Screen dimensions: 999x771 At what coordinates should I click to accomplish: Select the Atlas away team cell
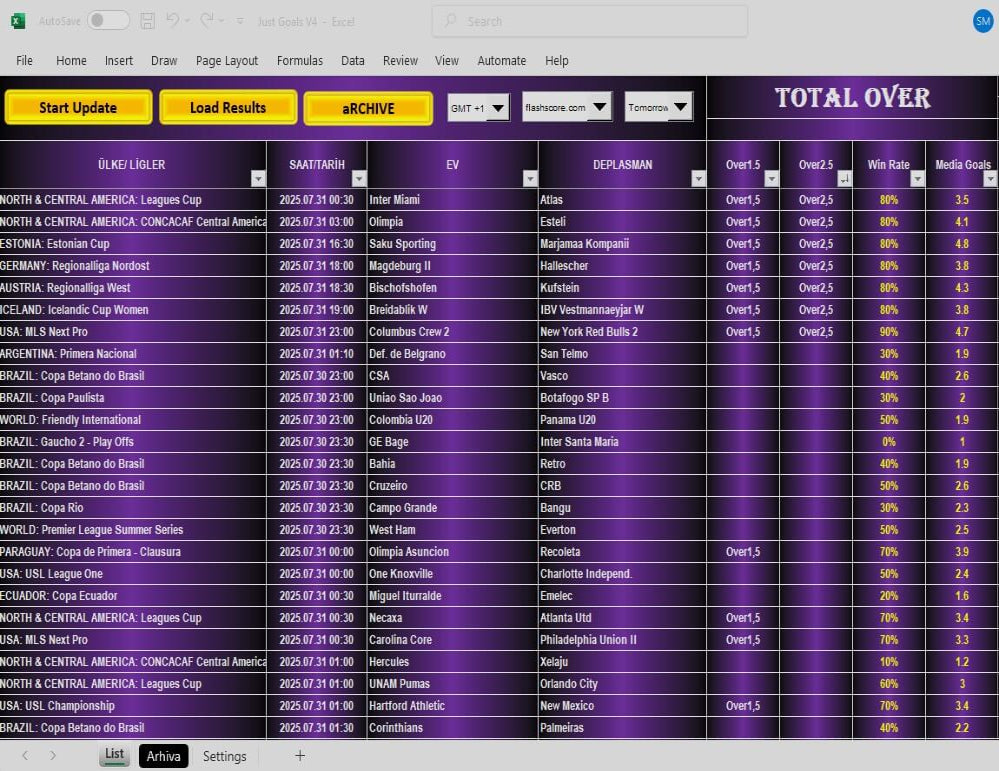[622, 199]
